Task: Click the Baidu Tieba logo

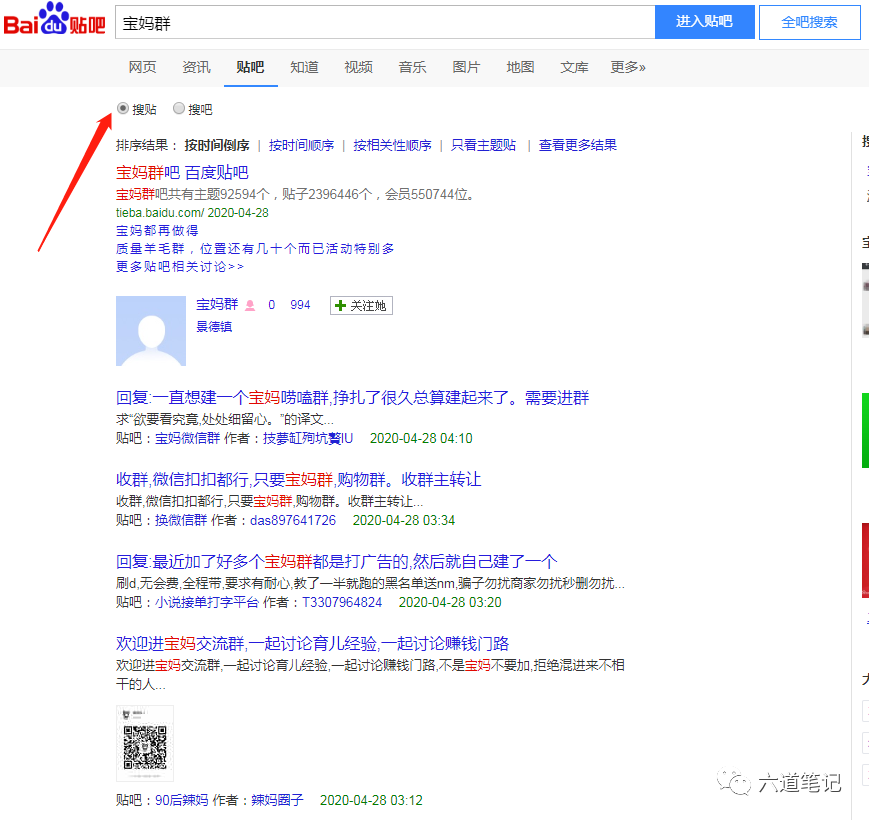Action: point(54,22)
